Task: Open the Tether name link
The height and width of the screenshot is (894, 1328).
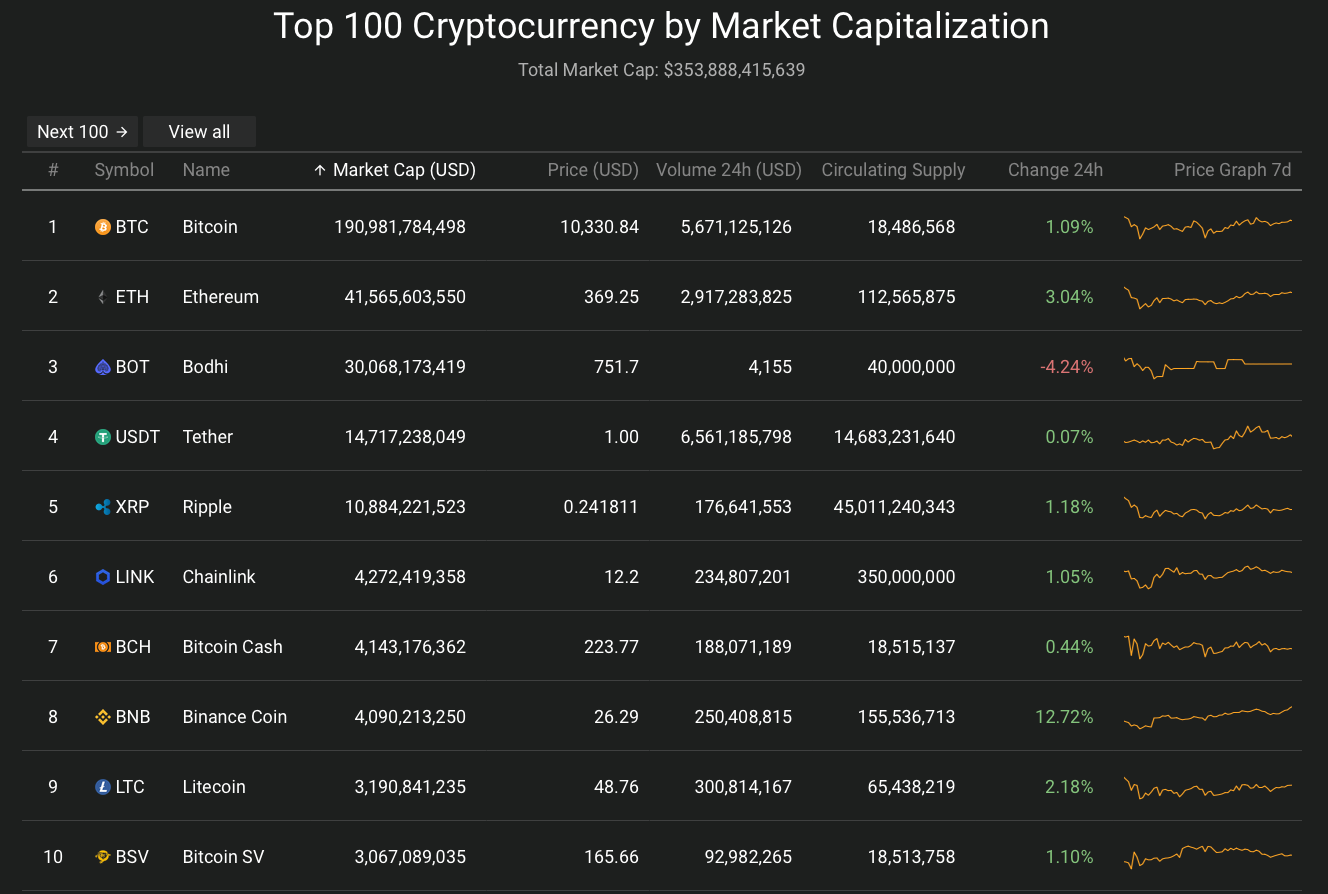Action: [x=207, y=437]
